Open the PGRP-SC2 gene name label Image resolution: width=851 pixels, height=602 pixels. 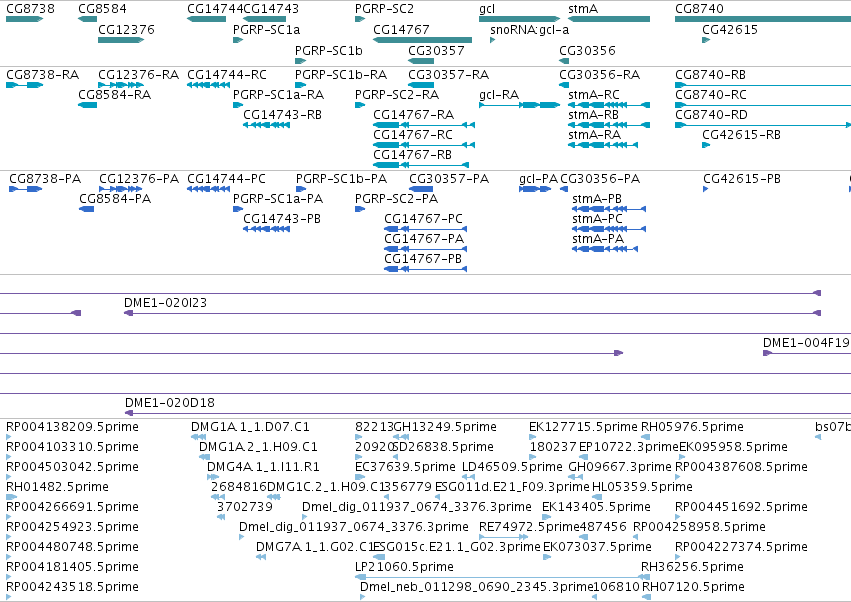click(x=384, y=9)
